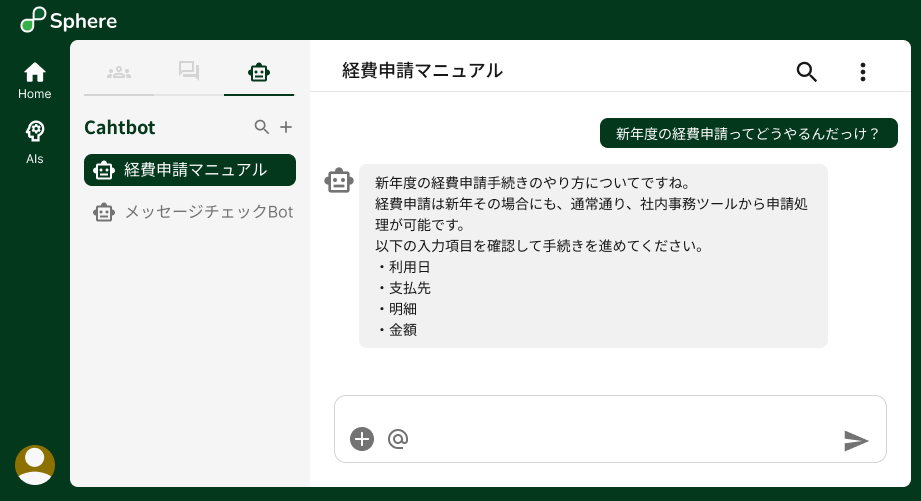Screen dimensions: 921x501
Task: Insert a mention with @ icon
Action: 398,439
